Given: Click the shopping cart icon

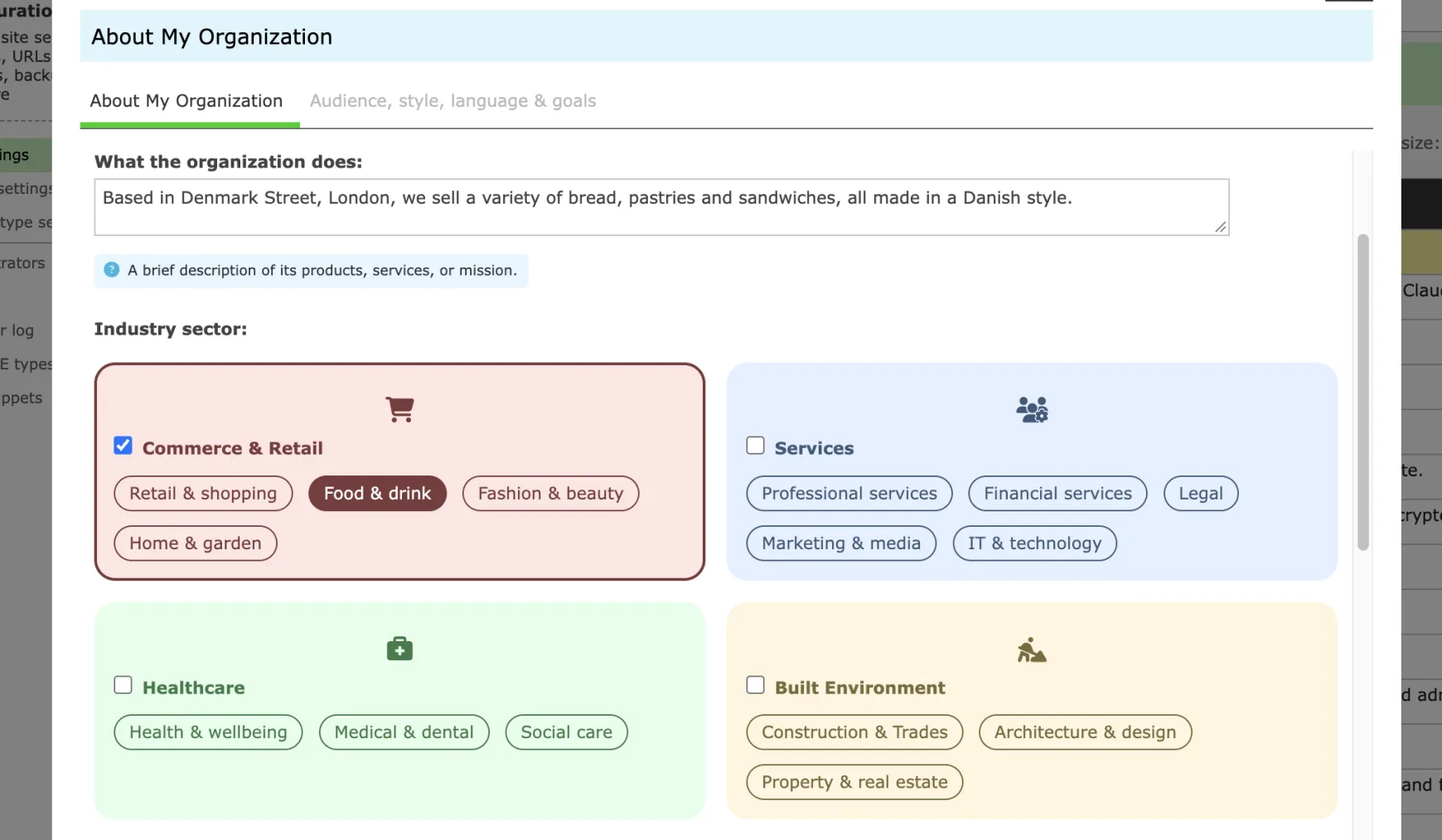Looking at the screenshot, I should point(399,409).
